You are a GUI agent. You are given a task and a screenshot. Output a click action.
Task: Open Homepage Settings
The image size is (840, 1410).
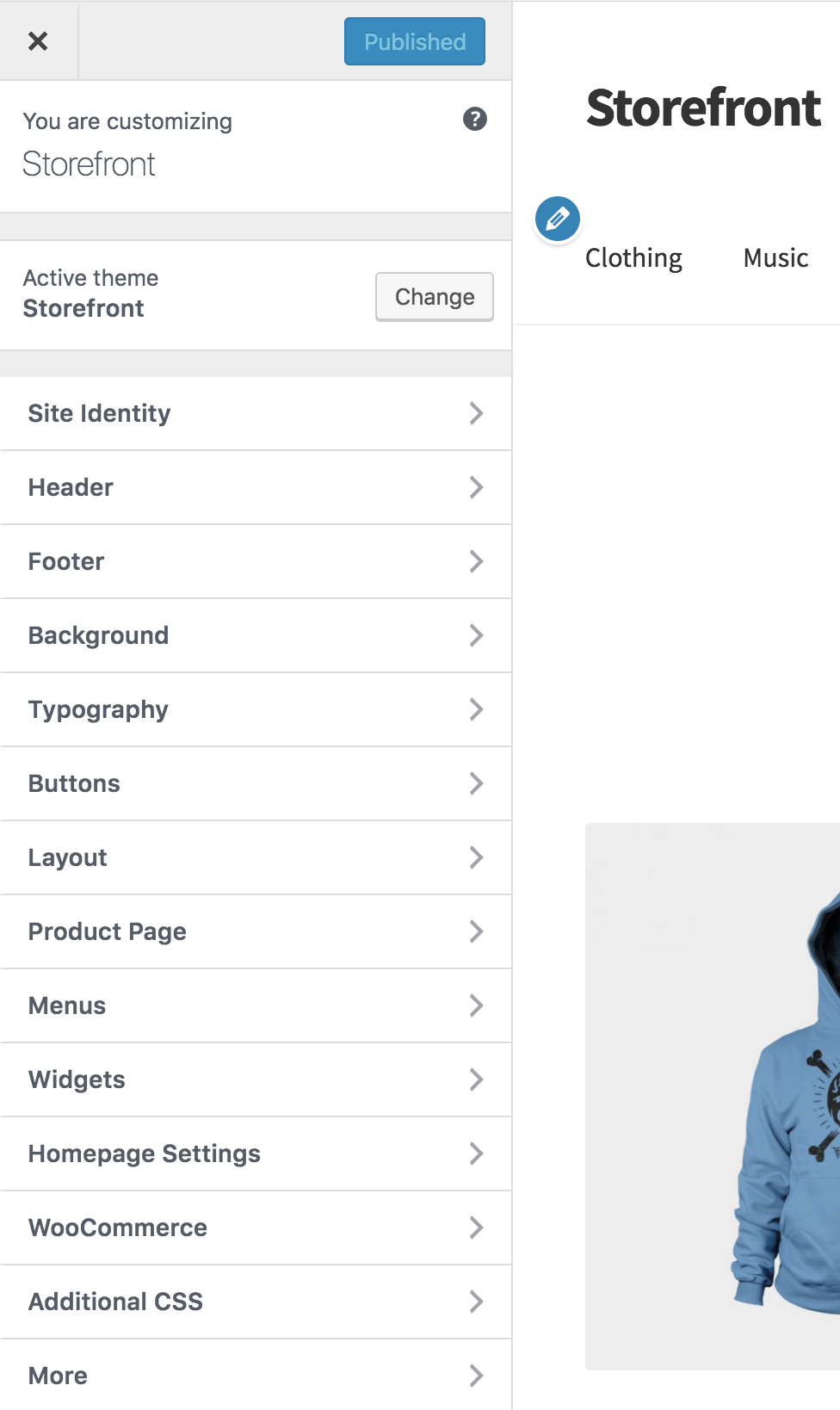click(256, 1153)
